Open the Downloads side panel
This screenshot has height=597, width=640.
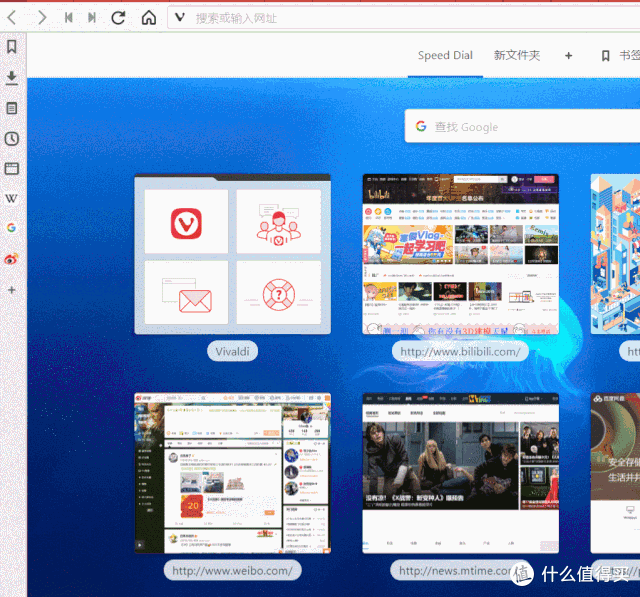(x=12, y=78)
